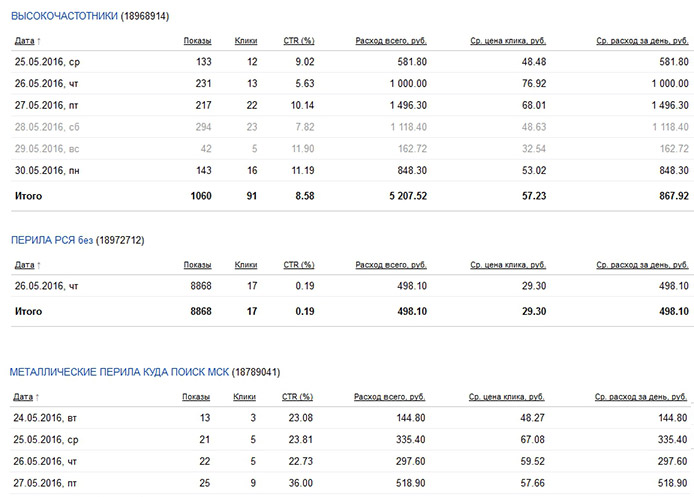Screen dimensions: 694x497
Task: Open the ПЕРИЛА РСЯ без campaign link
Action: pyautogui.click(x=51, y=241)
